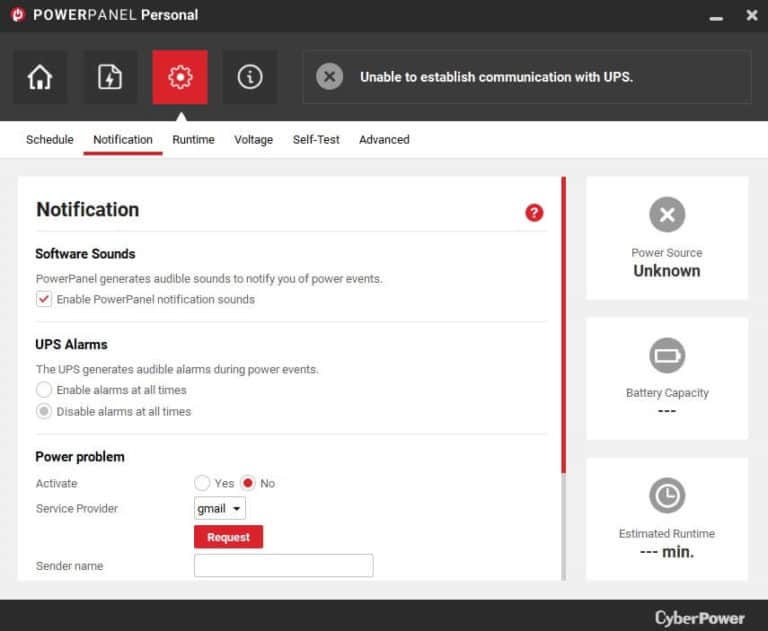
Task: Select the Settings gear icon
Action: click(180, 77)
